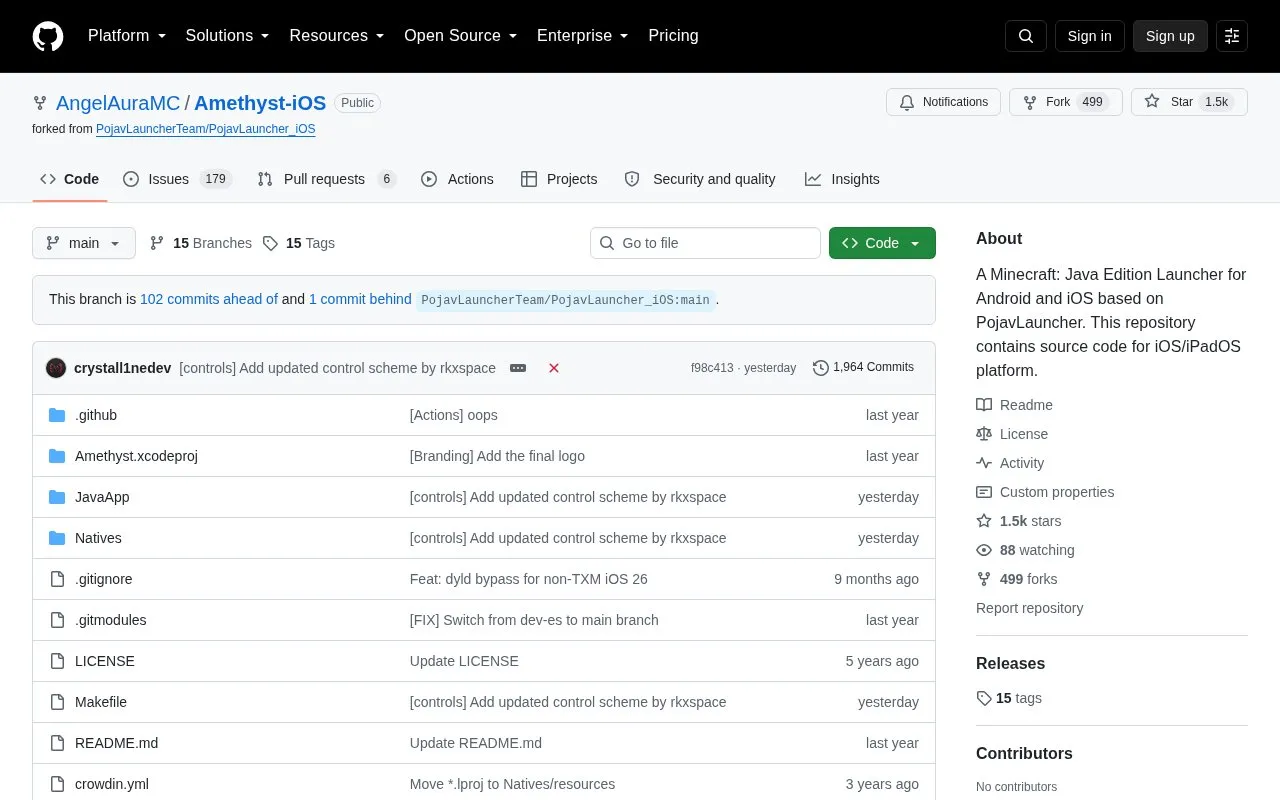Click the Notifications bell button
The image size is (1280, 800).
[943, 102]
